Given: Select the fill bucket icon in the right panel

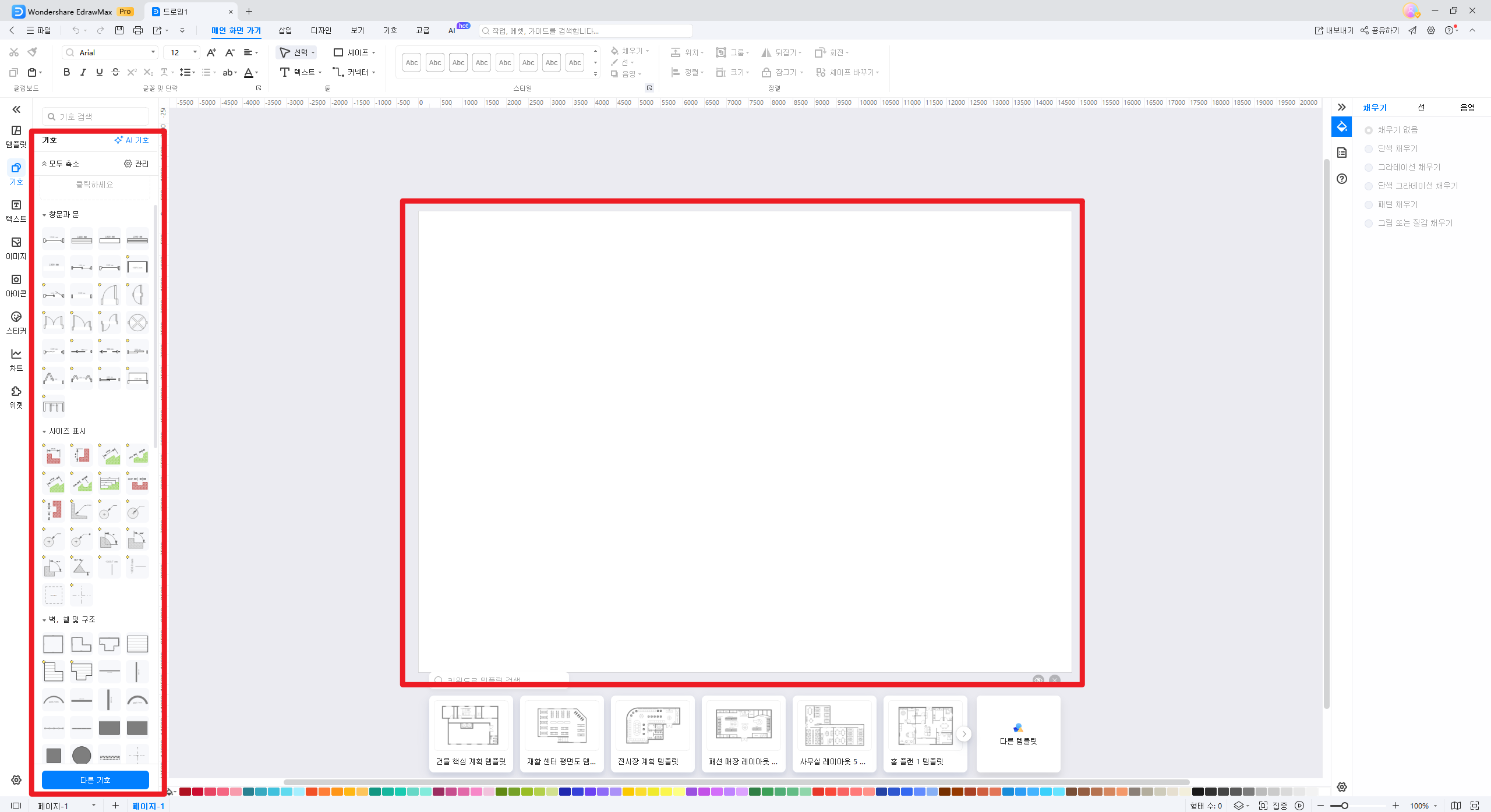Looking at the screenshot, I should pos(1341,126).
